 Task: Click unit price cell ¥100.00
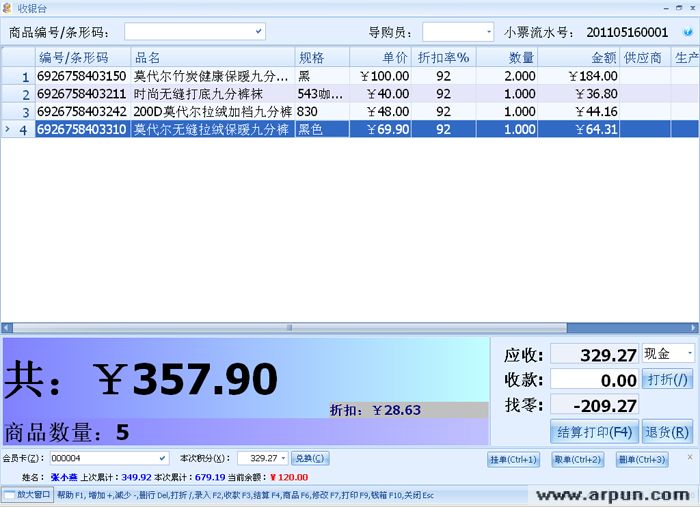tap(380, 76)
